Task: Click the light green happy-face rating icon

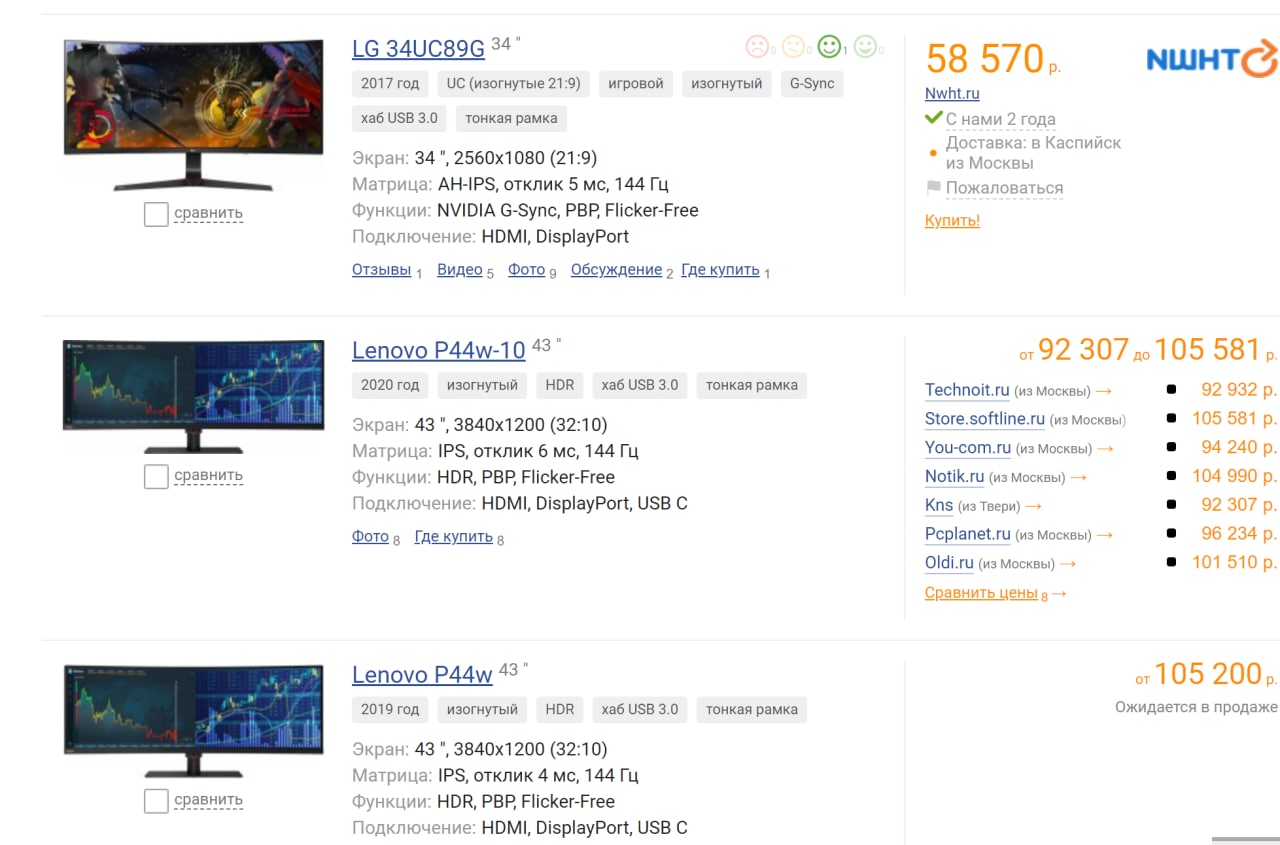Action: [865, 46]
